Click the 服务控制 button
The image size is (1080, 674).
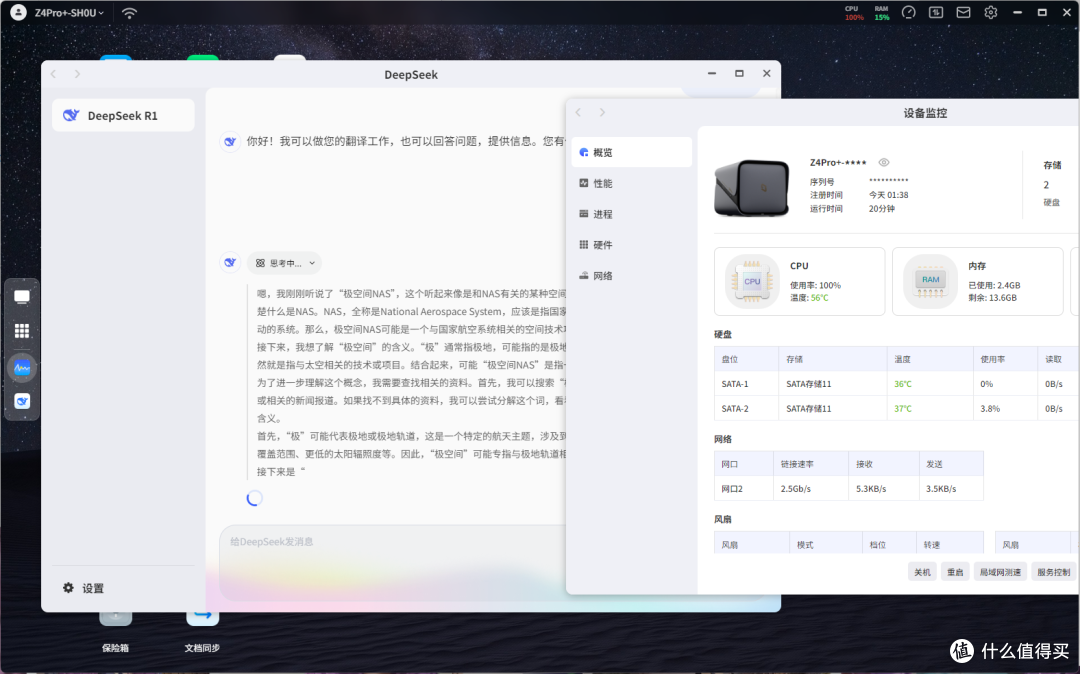[1053, 572]
